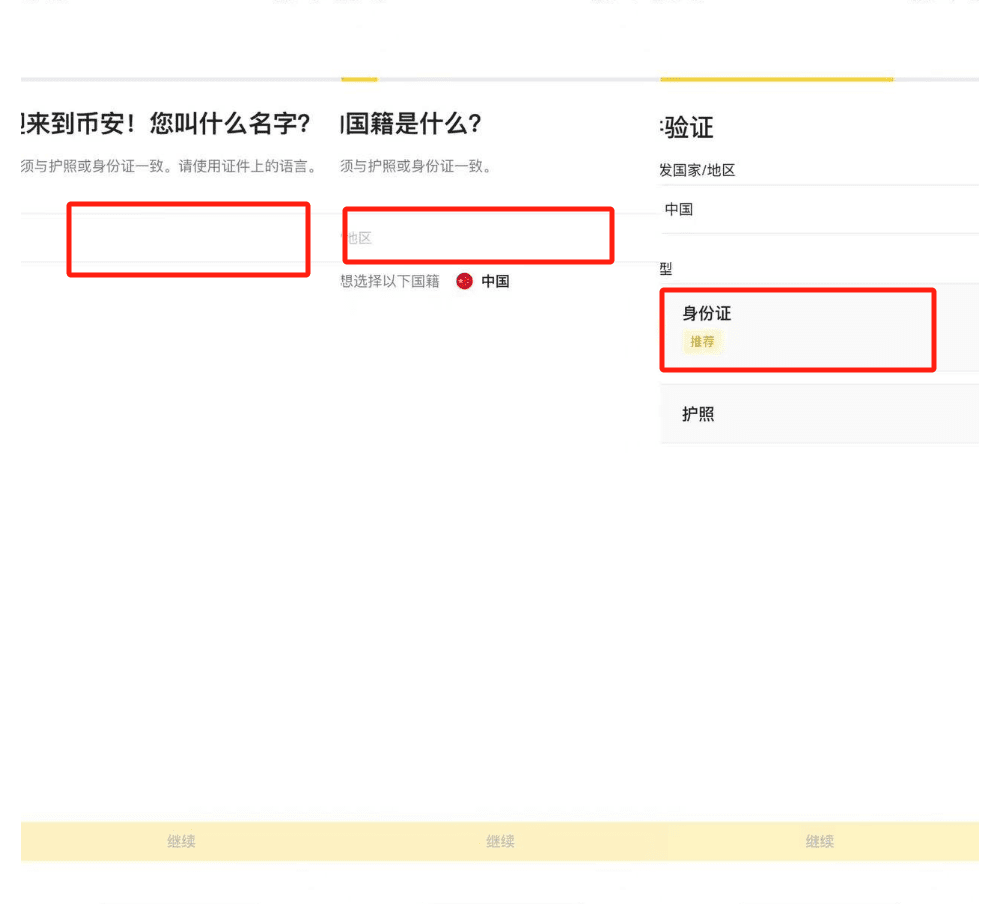Select the 护照 document type
The image size is (997, 904).
point(819,414)
